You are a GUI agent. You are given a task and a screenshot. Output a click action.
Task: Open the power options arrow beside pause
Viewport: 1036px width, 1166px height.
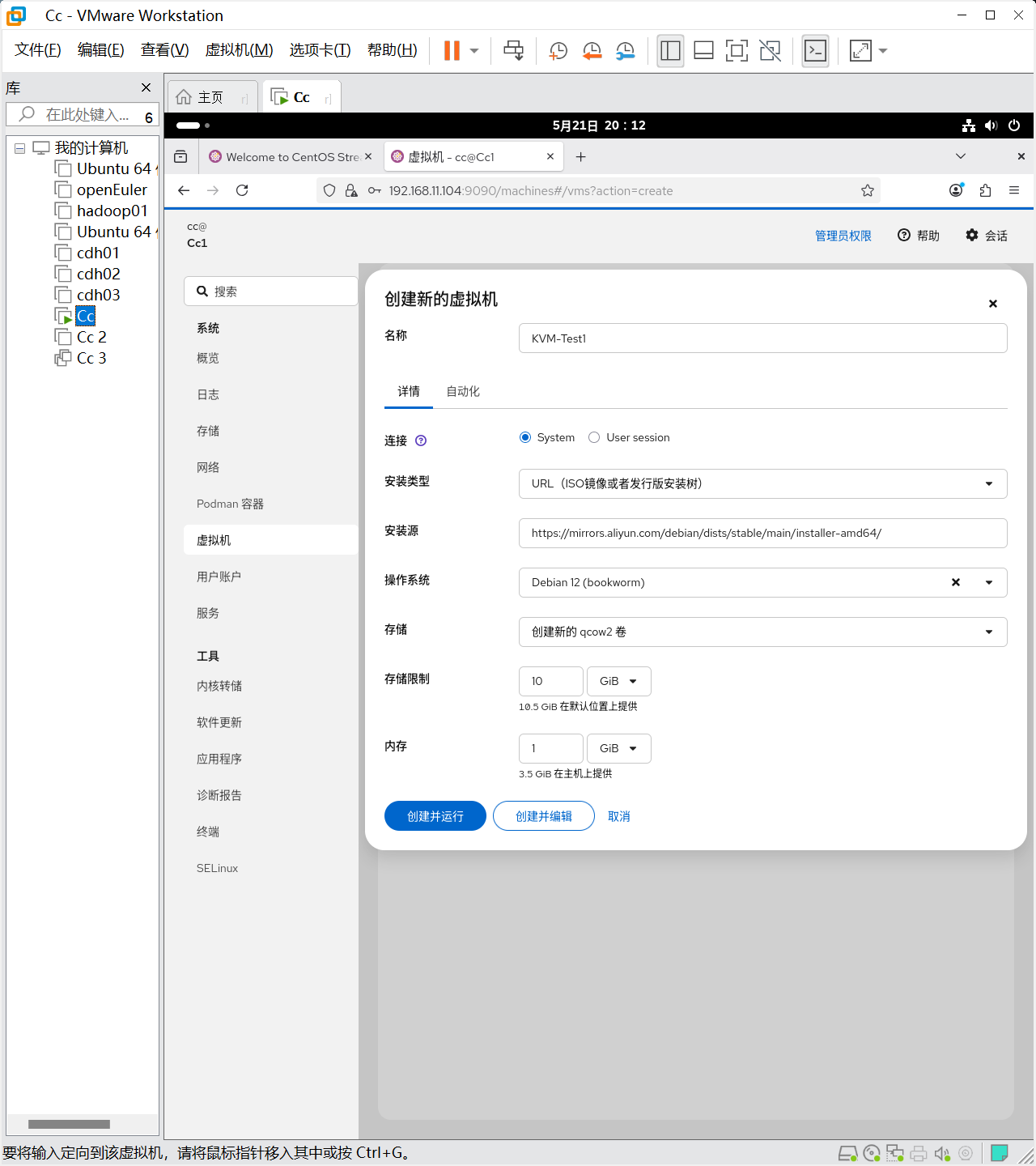474,51
